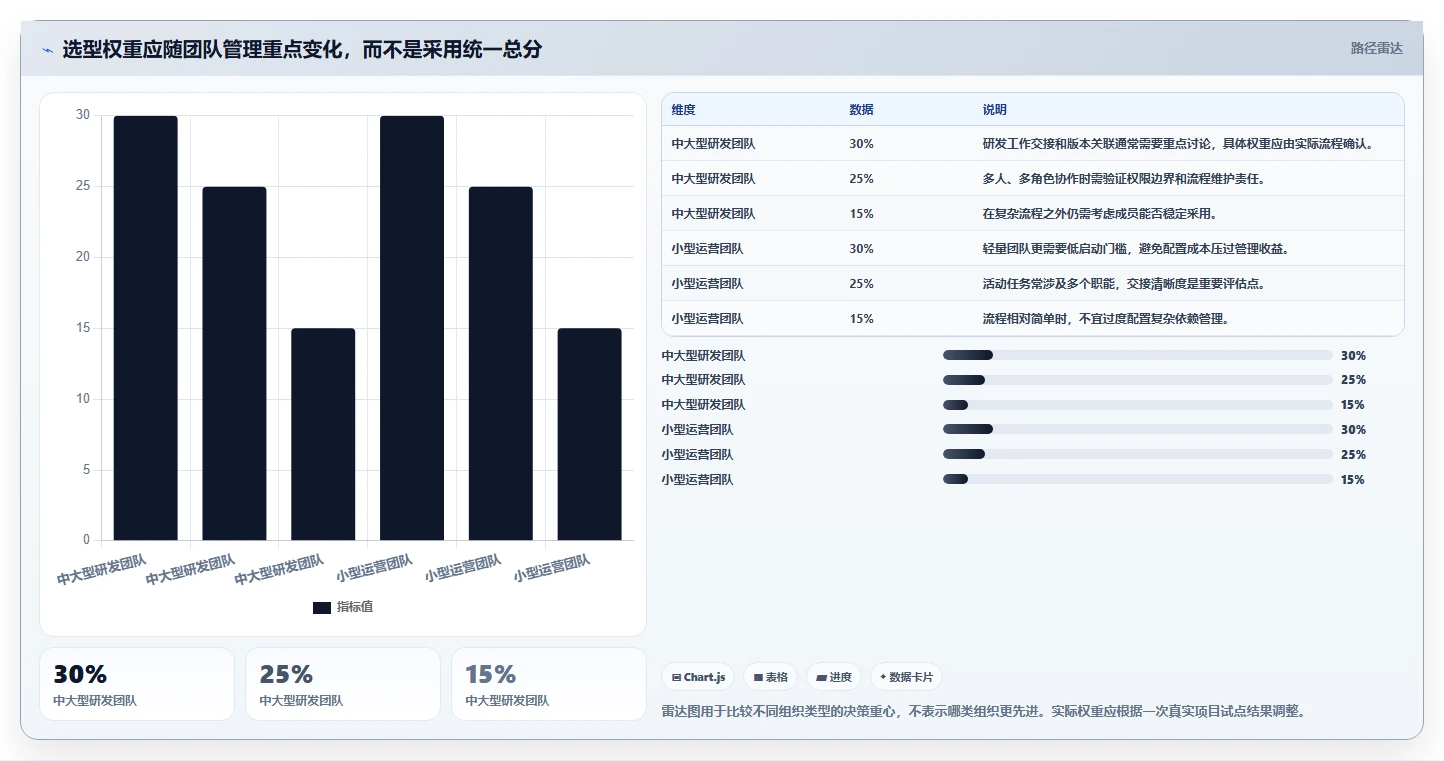
Task: Click the 中大型研发团队 30% progress bar
Action: tap(1138, 355)
